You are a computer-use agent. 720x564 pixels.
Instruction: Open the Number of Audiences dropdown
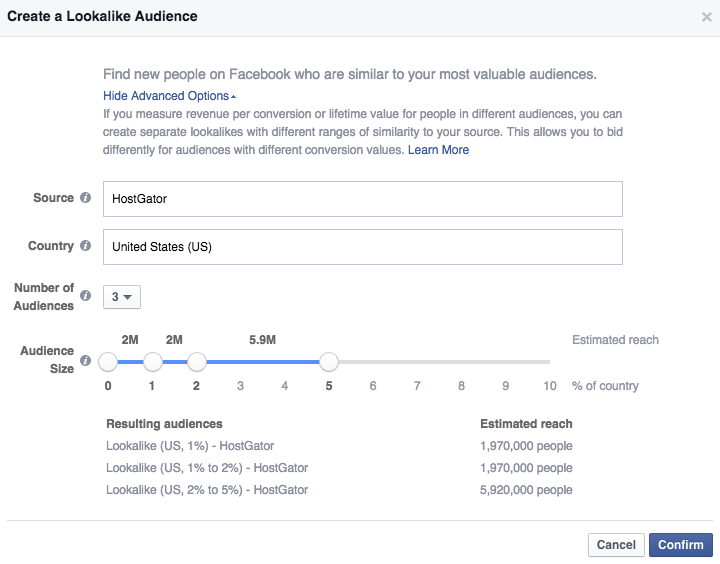(122, 297)
